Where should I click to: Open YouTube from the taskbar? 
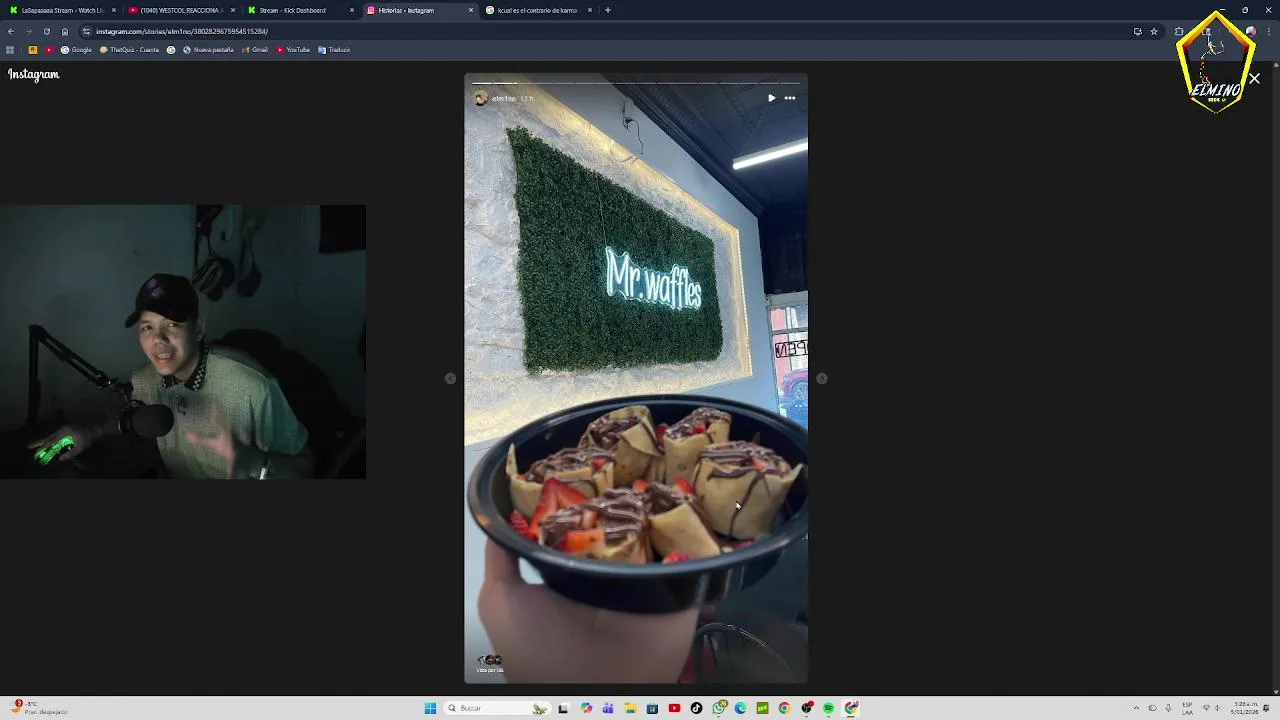point(674,708)
